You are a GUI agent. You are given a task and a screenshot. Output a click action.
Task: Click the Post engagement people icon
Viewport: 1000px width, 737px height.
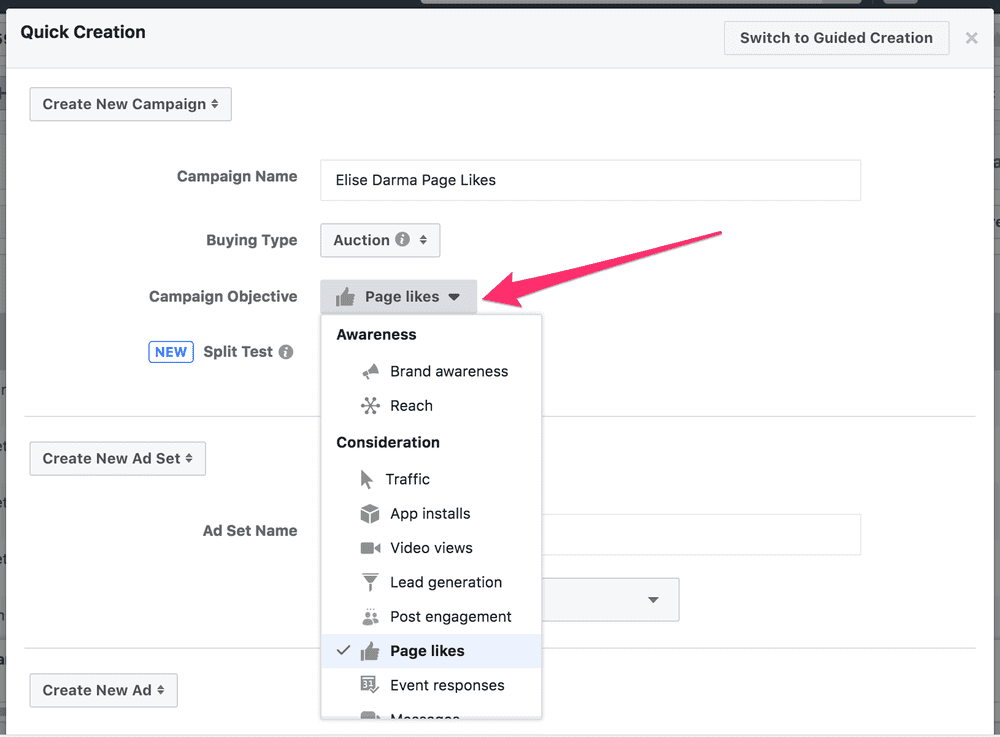pos(370,617)
